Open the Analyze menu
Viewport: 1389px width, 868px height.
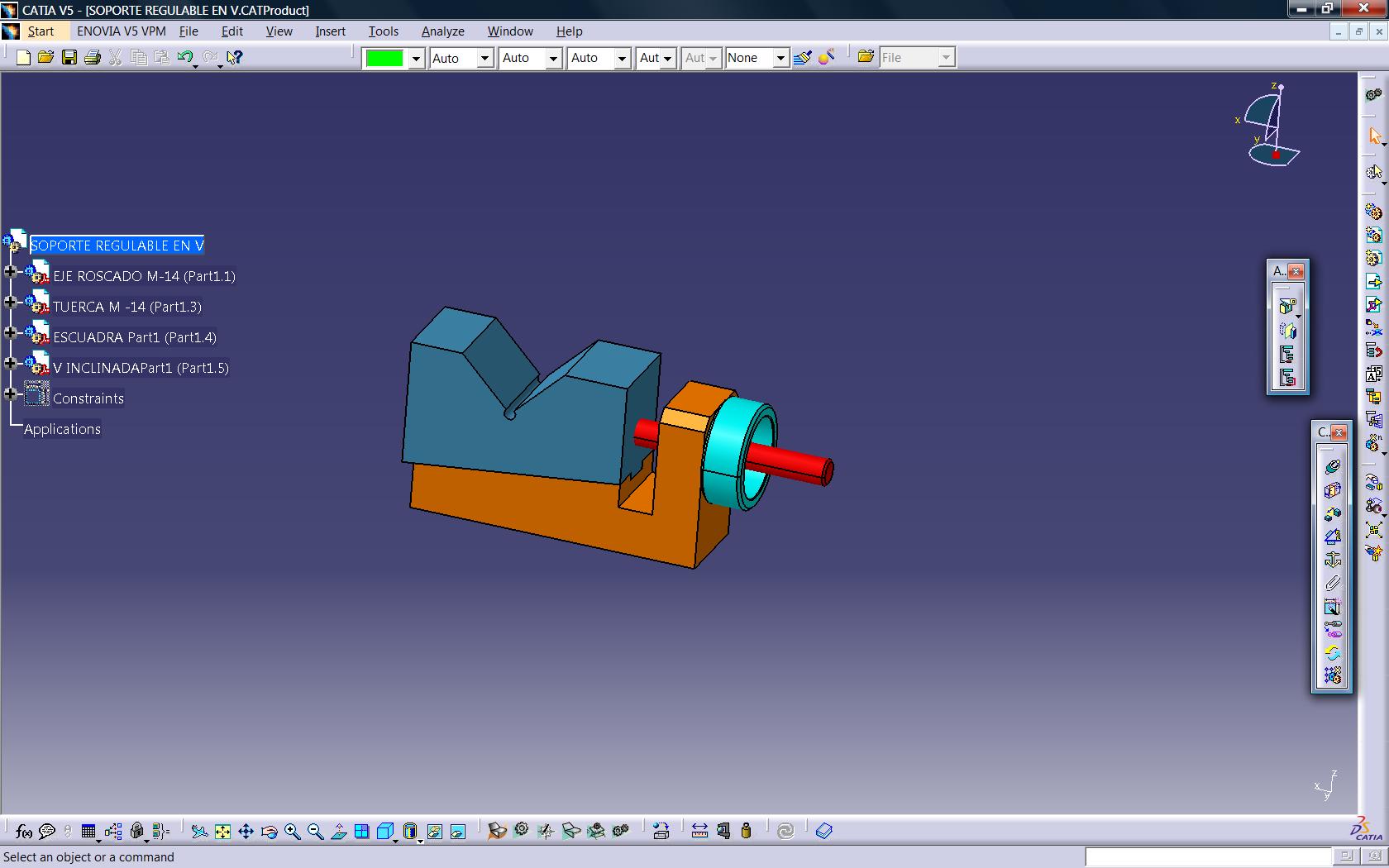tap(442, 31)
